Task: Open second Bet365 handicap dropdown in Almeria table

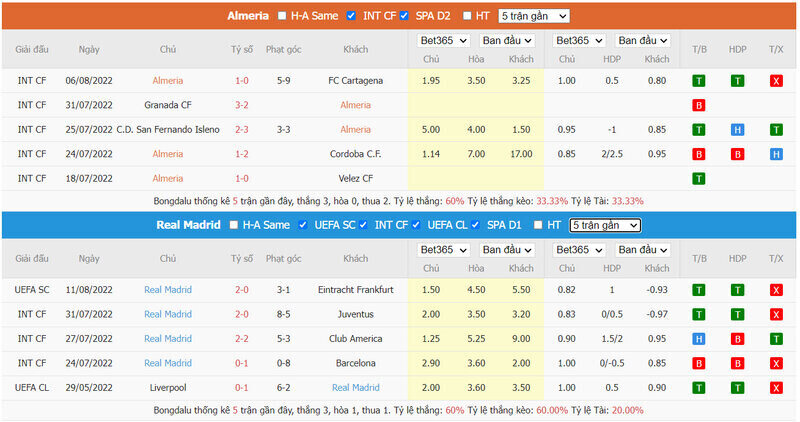Action: coord(579,41)
